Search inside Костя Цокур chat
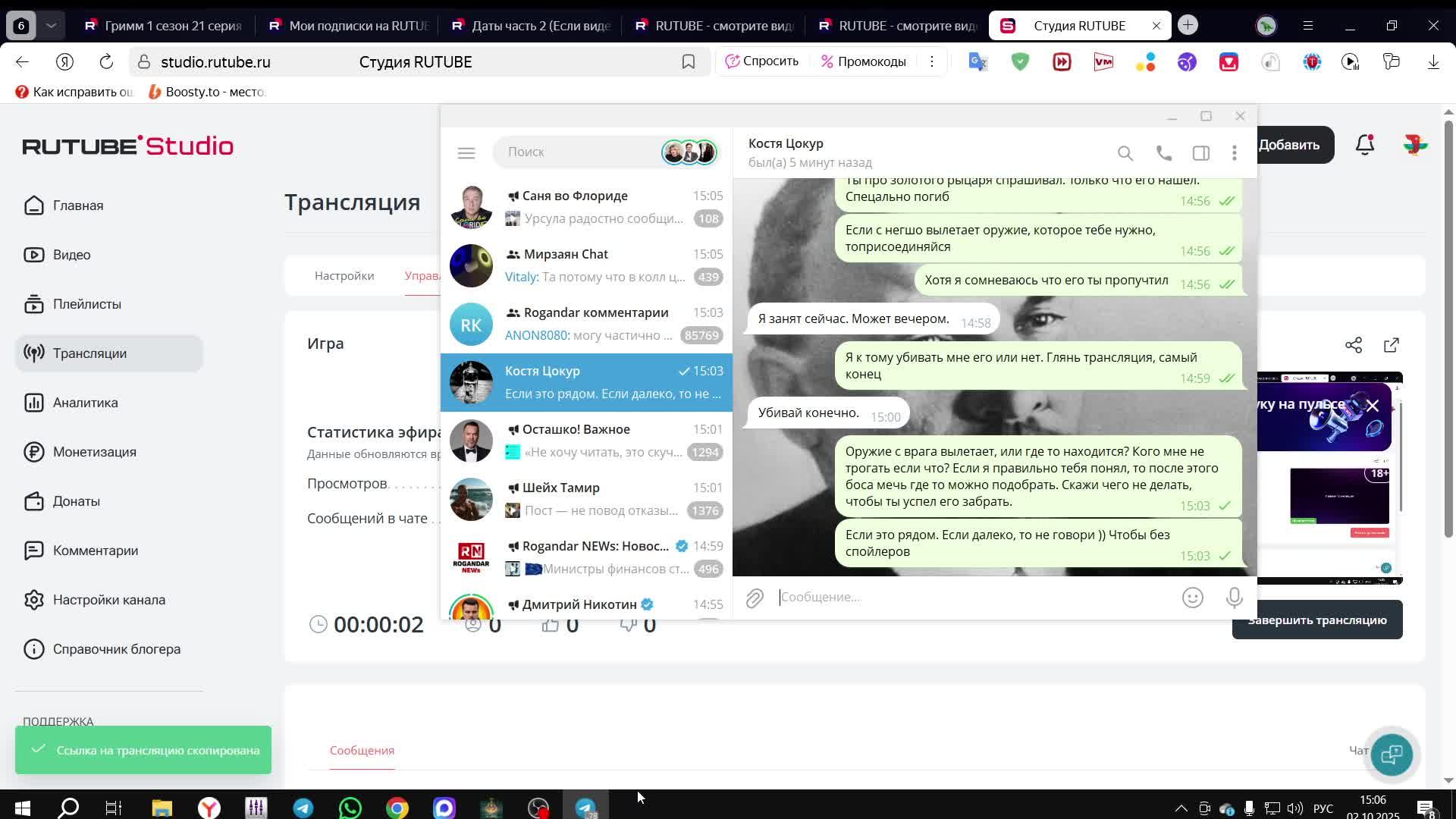The height and width of the screenshot is (819, 1456). pos(1125,153)
